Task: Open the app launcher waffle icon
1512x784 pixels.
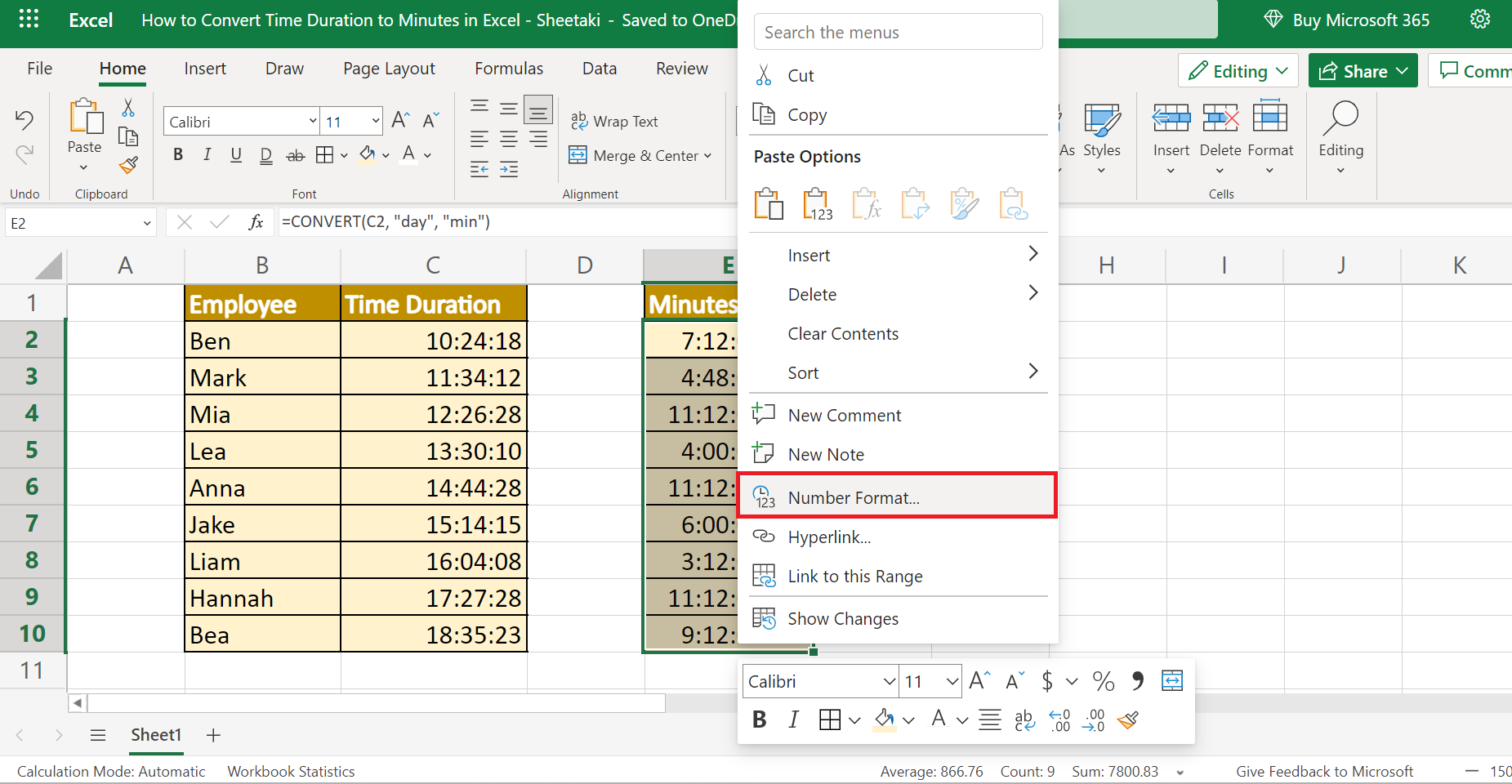Action: click(29, 20)
